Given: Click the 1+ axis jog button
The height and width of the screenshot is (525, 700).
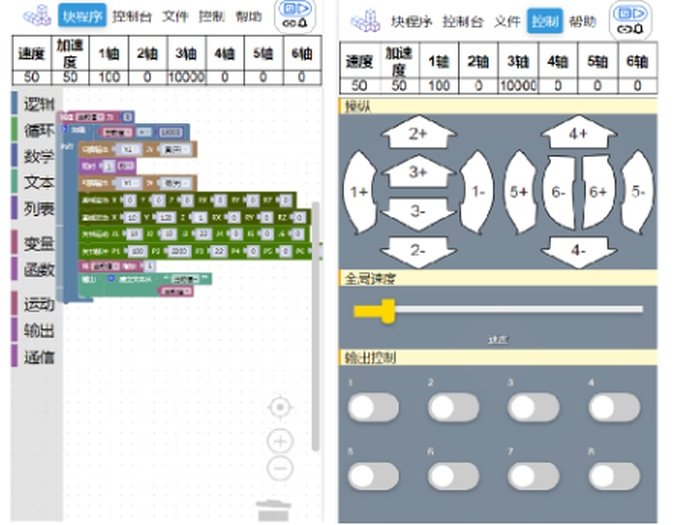Looking at the screenshot, I should 357,190.
